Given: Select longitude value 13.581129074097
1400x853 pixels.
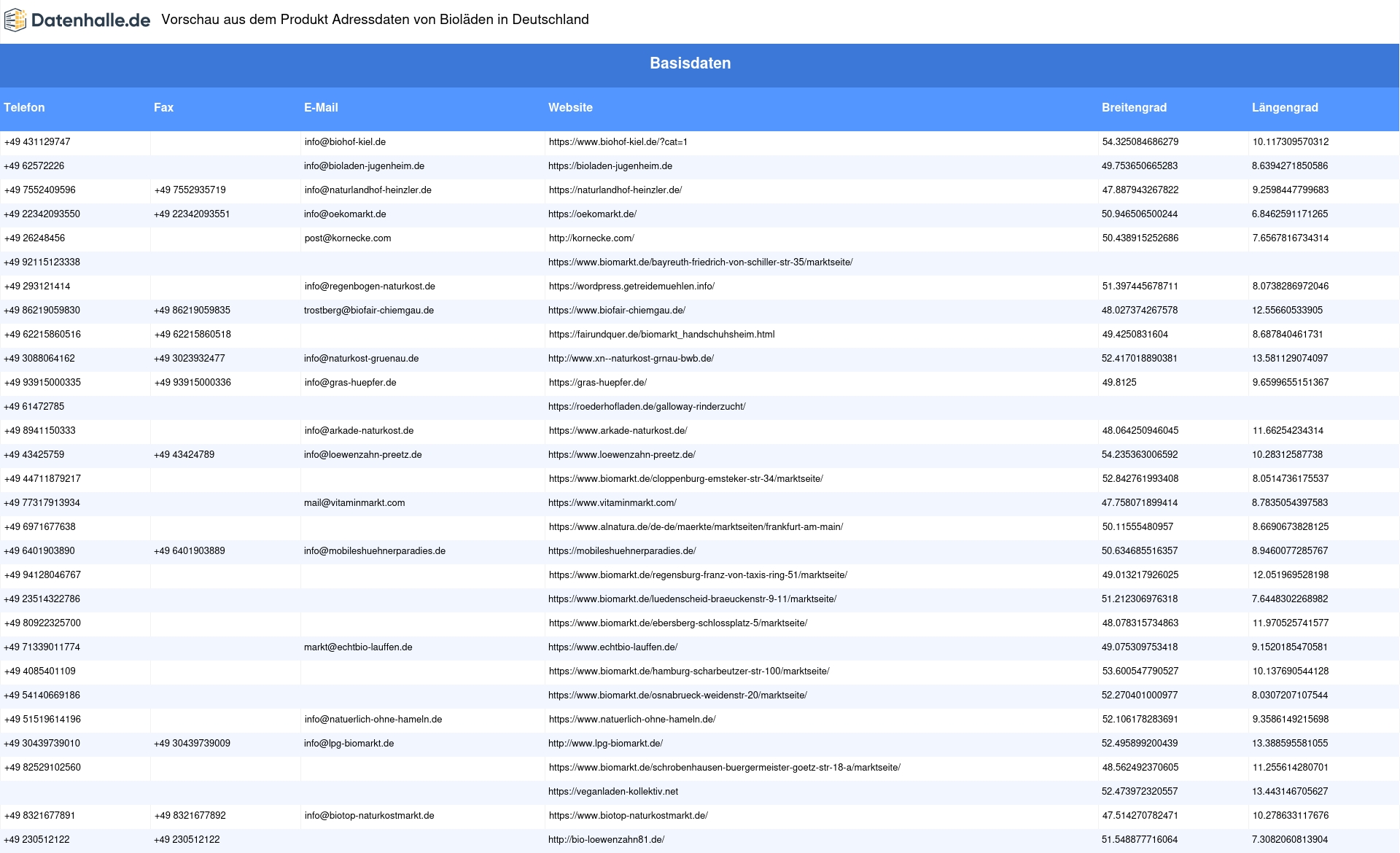Looking at the screenshot, I should click(1290, 359).
